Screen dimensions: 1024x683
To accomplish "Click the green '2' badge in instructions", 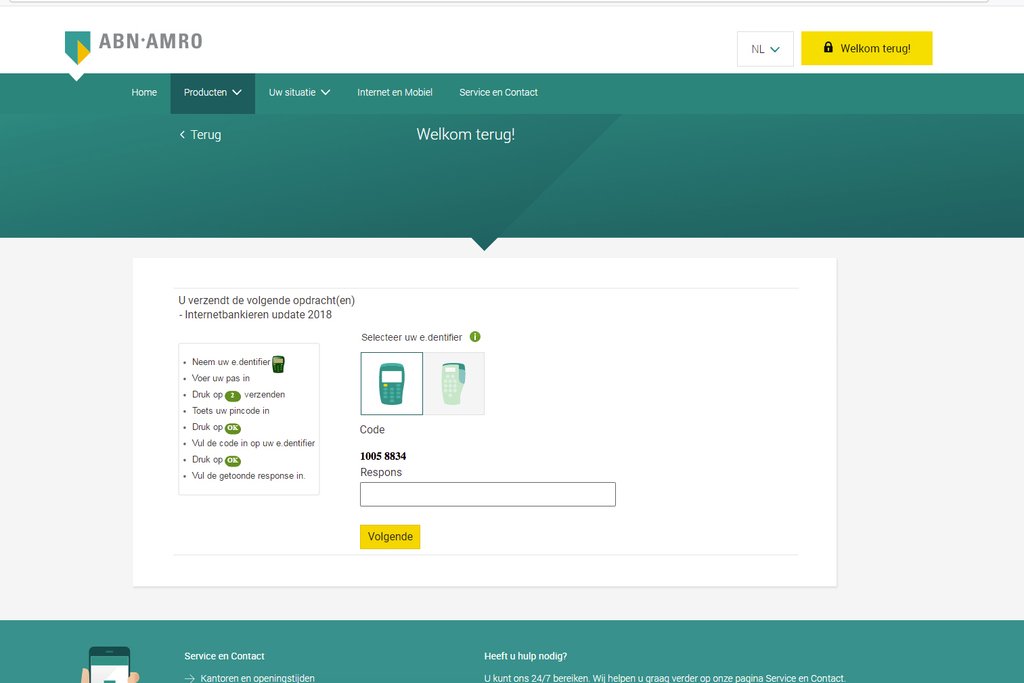I will (x=233, y=395).
